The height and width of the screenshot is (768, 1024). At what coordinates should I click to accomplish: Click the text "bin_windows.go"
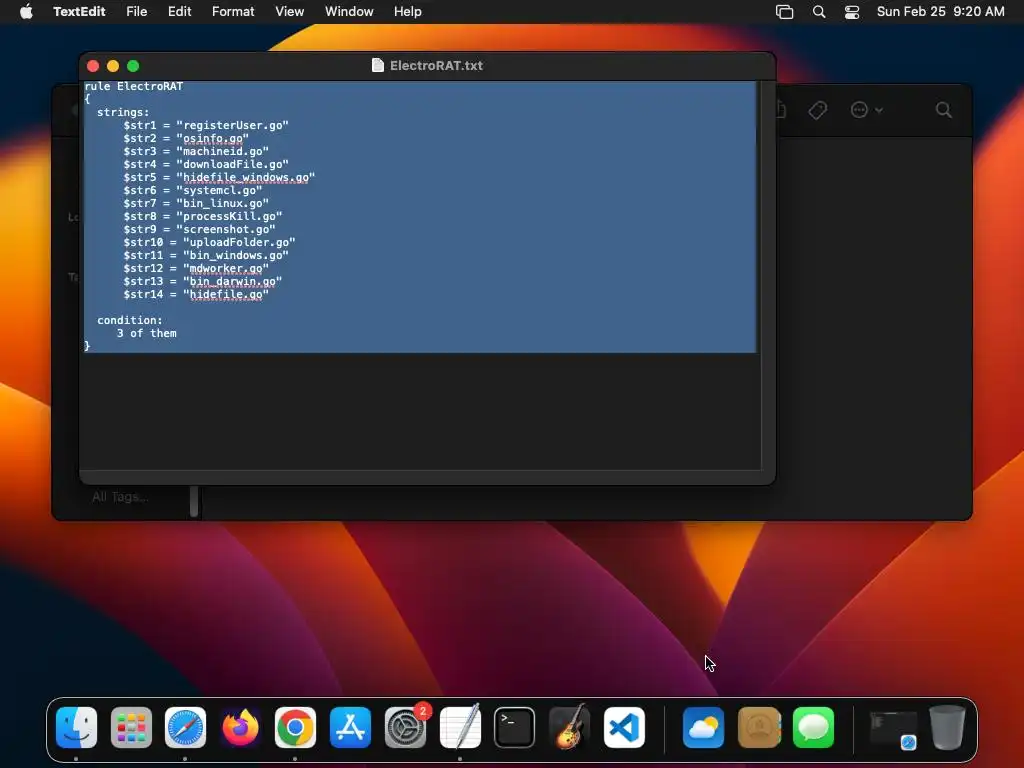[x=236, y=255]
